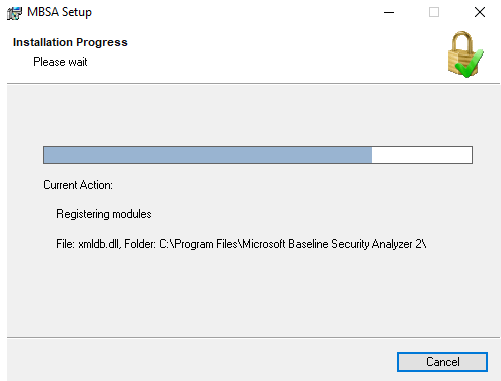501x381 pixels.
Task: Click the empty title bar area
Action: pos(233,13)
